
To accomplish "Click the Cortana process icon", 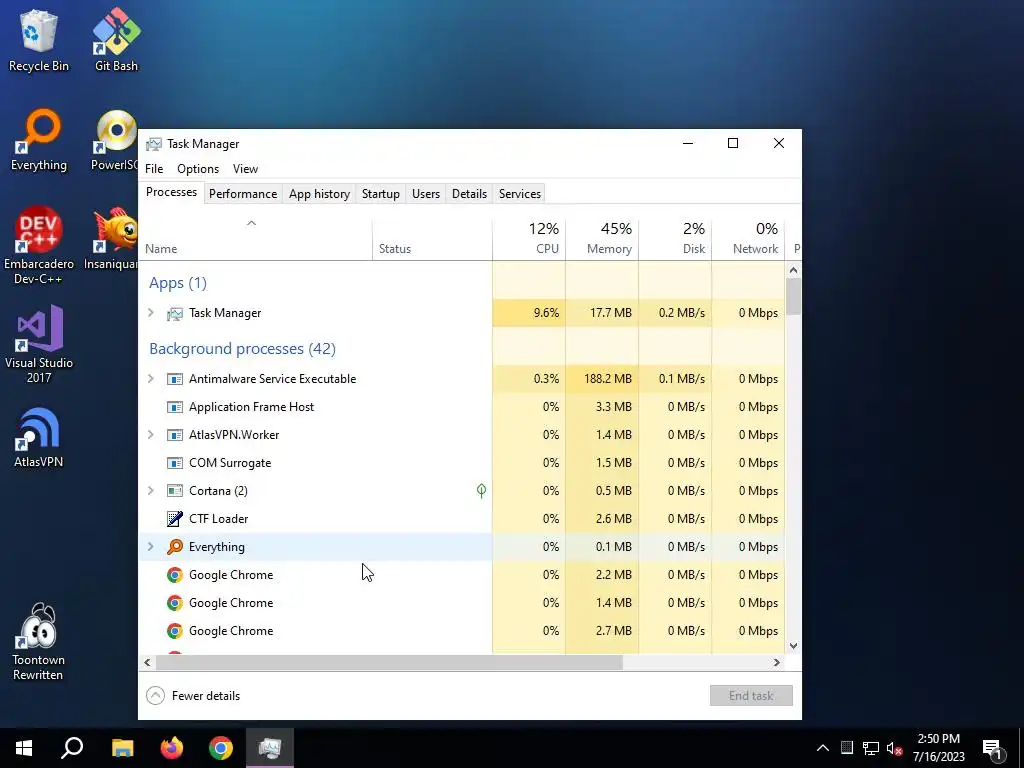I will click(x=174, y=490).
